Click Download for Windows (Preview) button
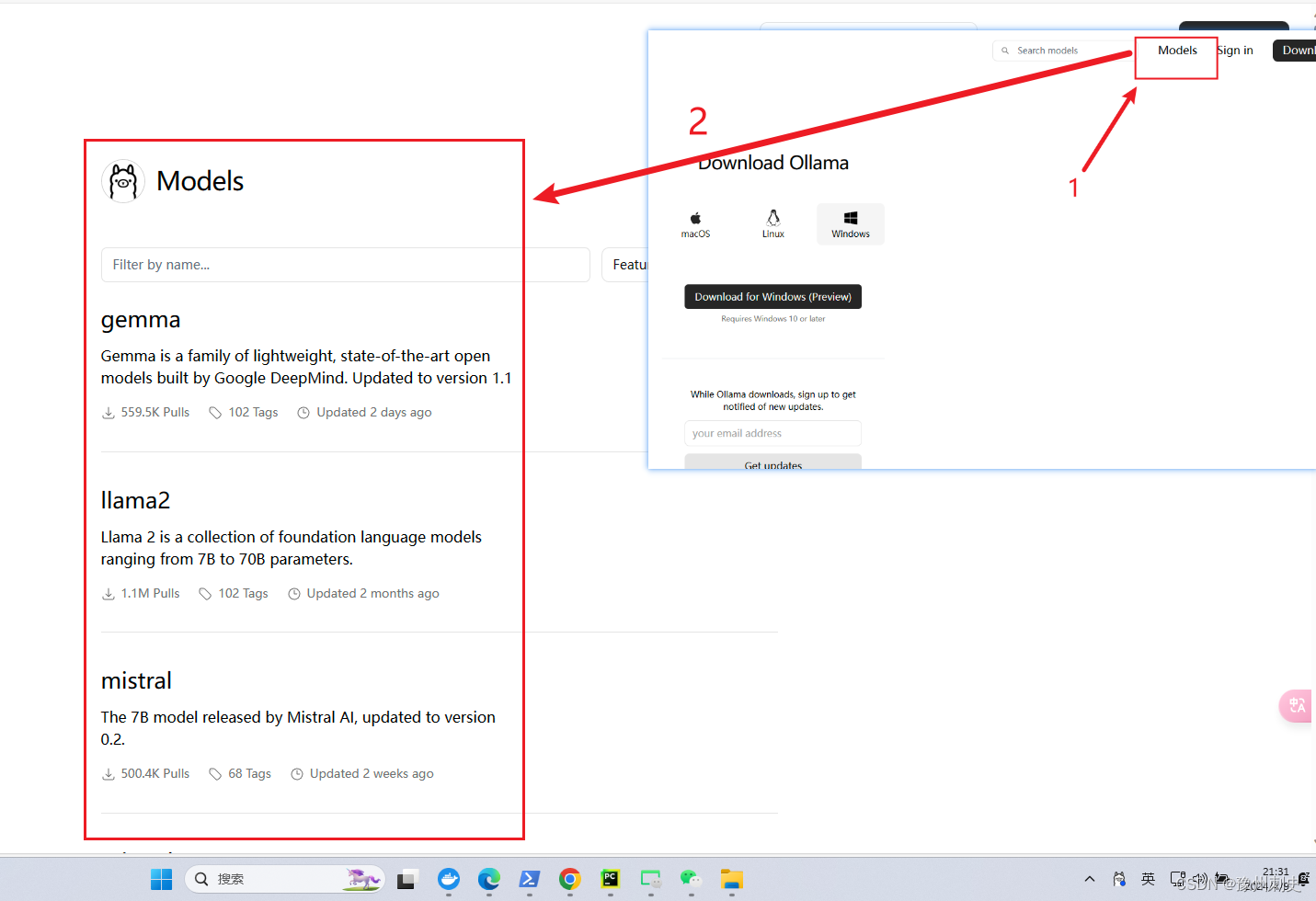 pos(772,297)
